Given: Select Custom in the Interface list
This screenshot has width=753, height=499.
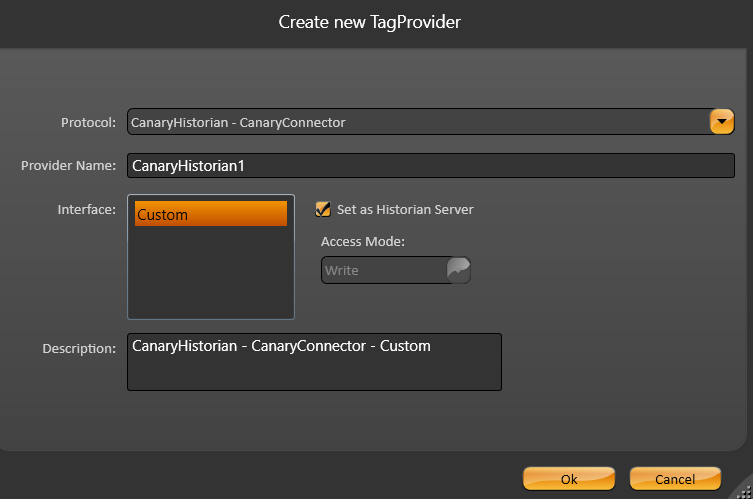Looking at the screenshot, I should click(x=211, y=214).
